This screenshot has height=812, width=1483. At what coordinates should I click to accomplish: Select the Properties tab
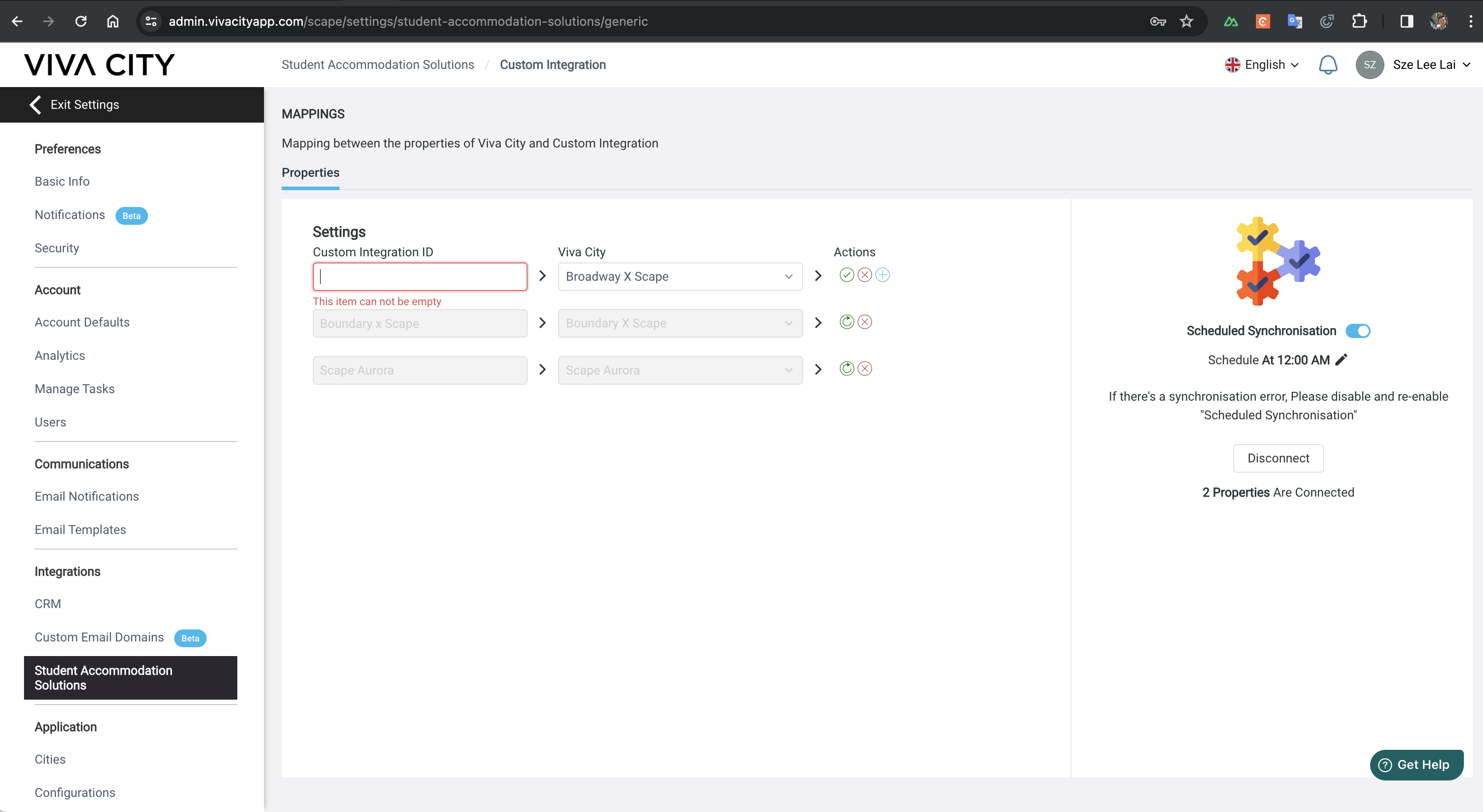pos(310,173)
